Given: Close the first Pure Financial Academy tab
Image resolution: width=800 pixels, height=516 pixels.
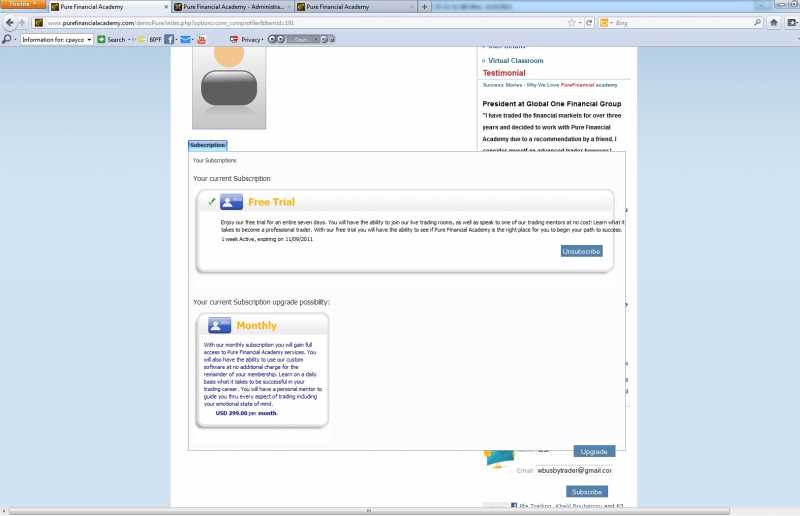Looking at the screenshot, I should click(166, 7).
